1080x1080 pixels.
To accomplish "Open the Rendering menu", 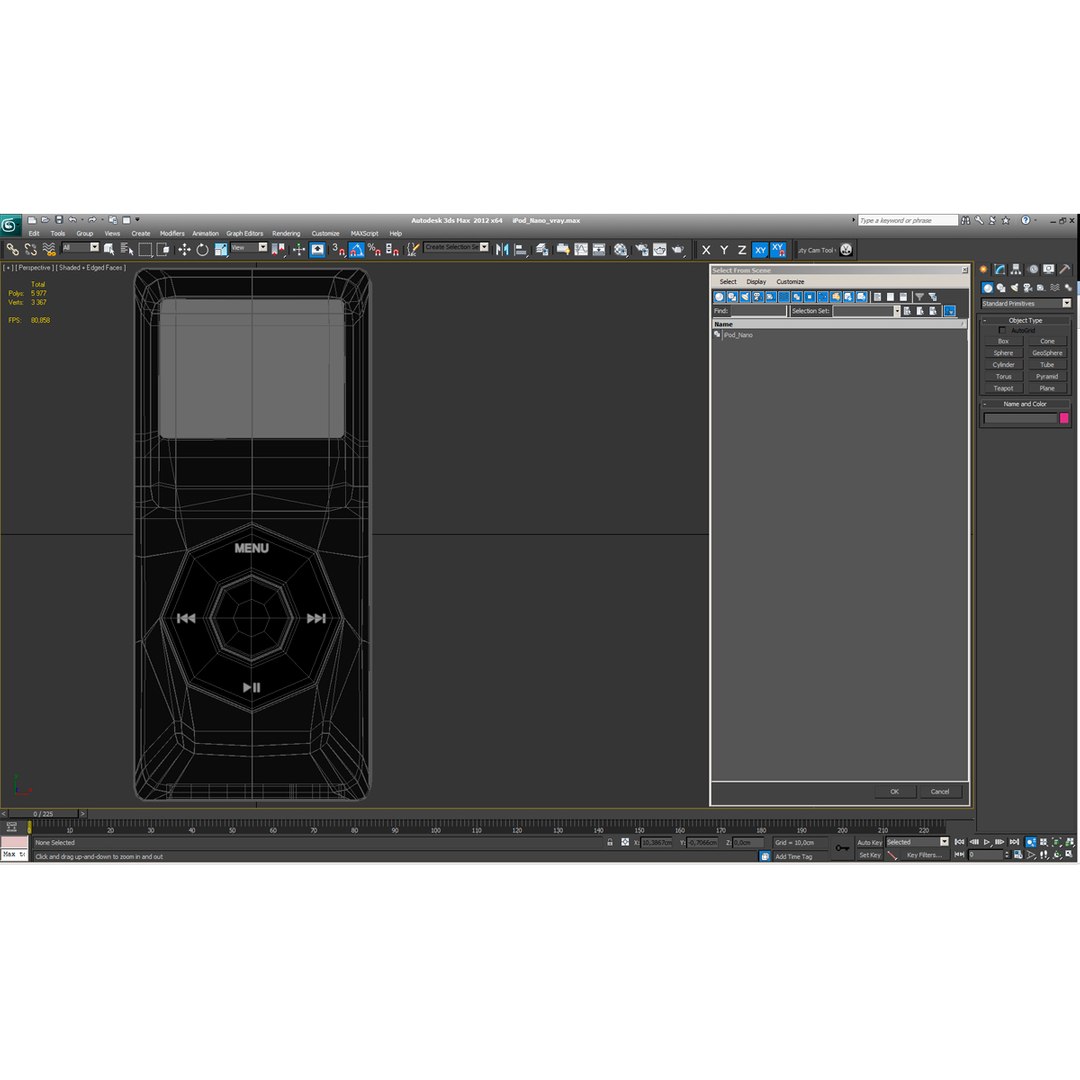I will pyautogui.click(x=286, y=233).
